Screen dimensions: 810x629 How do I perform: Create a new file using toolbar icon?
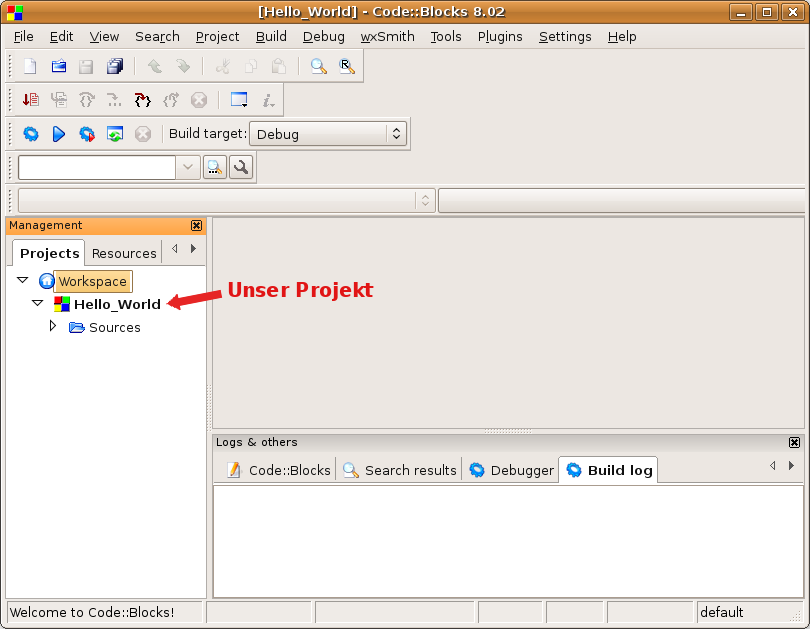(28, 66)
